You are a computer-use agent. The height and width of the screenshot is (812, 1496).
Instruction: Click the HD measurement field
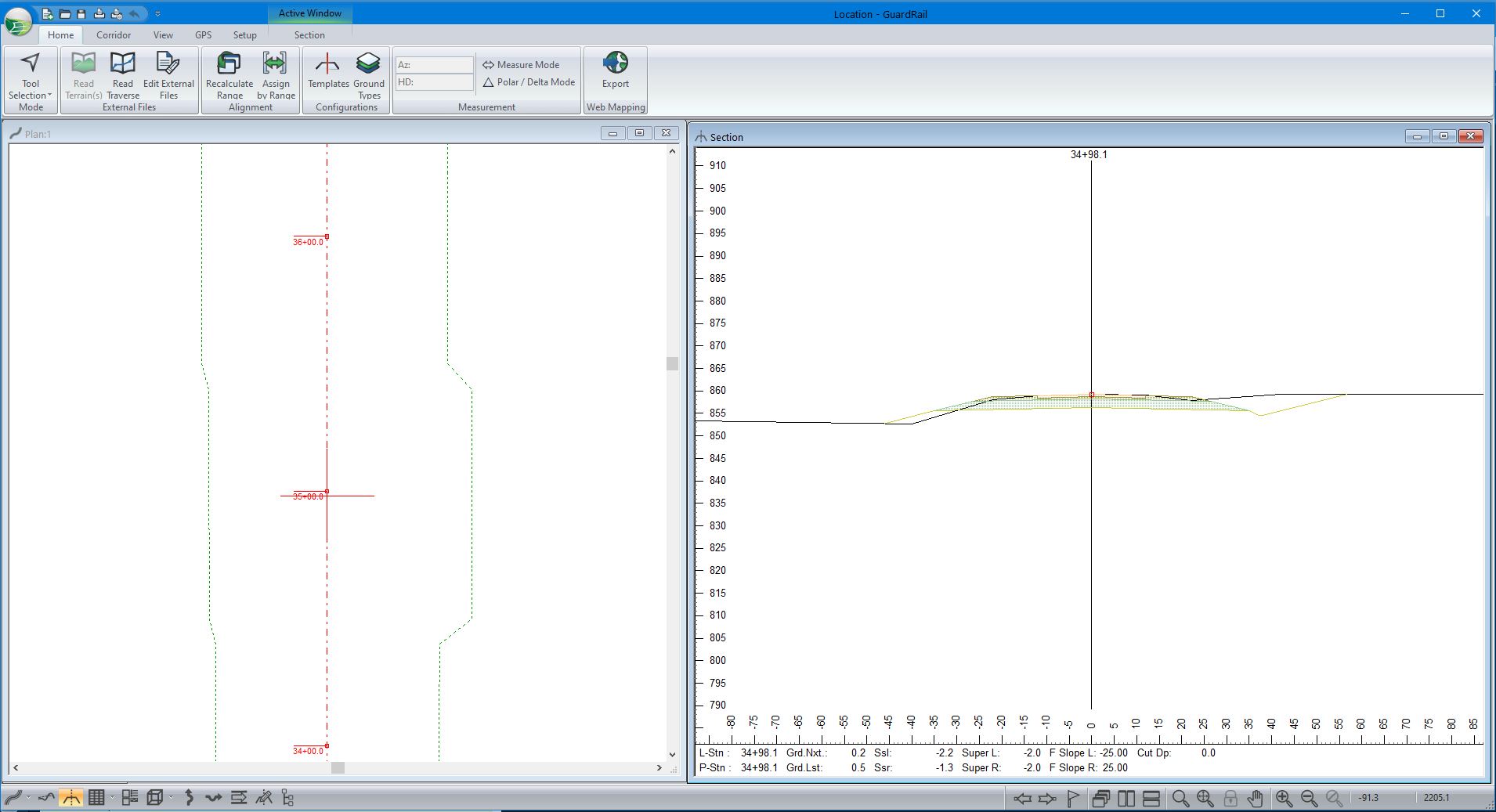click(x=435, y=82)
